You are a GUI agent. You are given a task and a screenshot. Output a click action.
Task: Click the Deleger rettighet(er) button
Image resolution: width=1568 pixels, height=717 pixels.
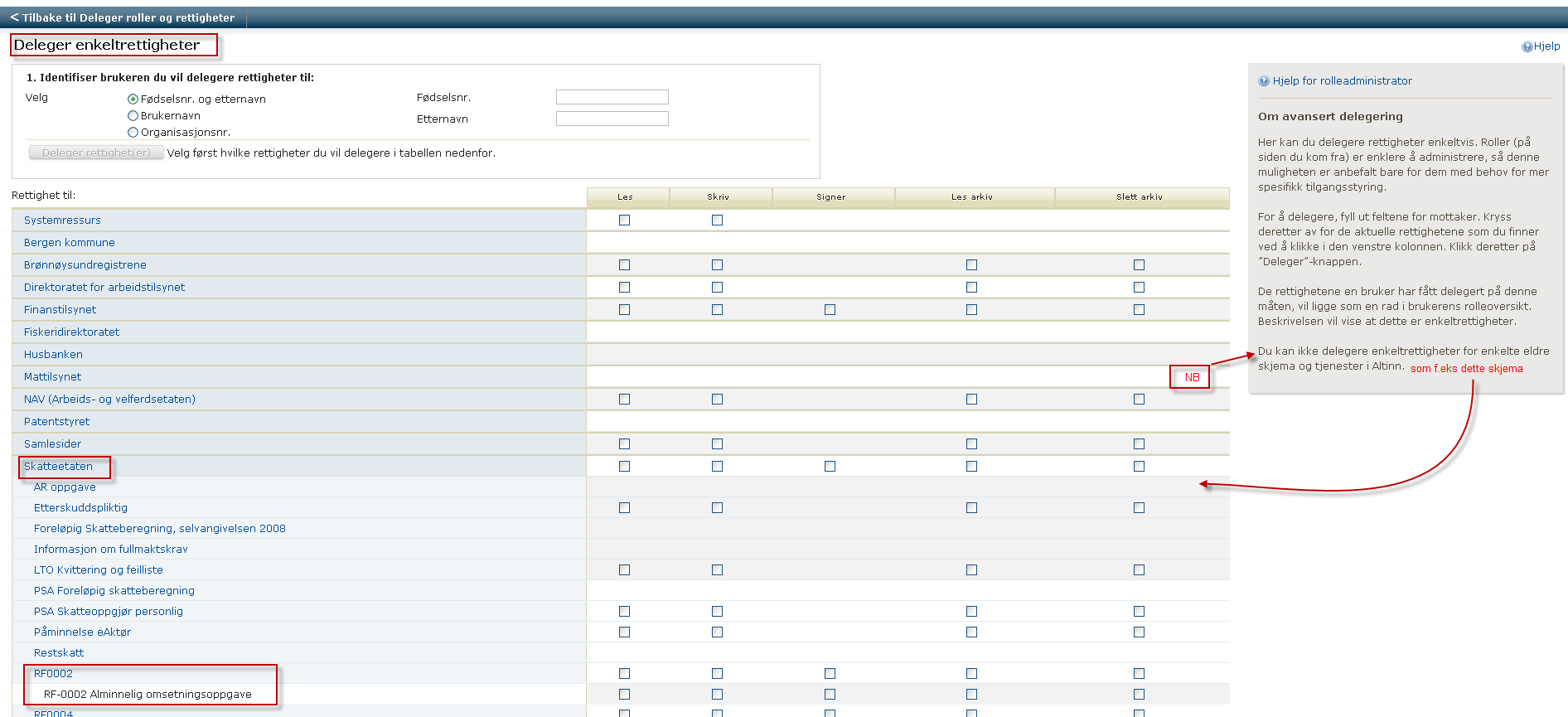point(96,153)
